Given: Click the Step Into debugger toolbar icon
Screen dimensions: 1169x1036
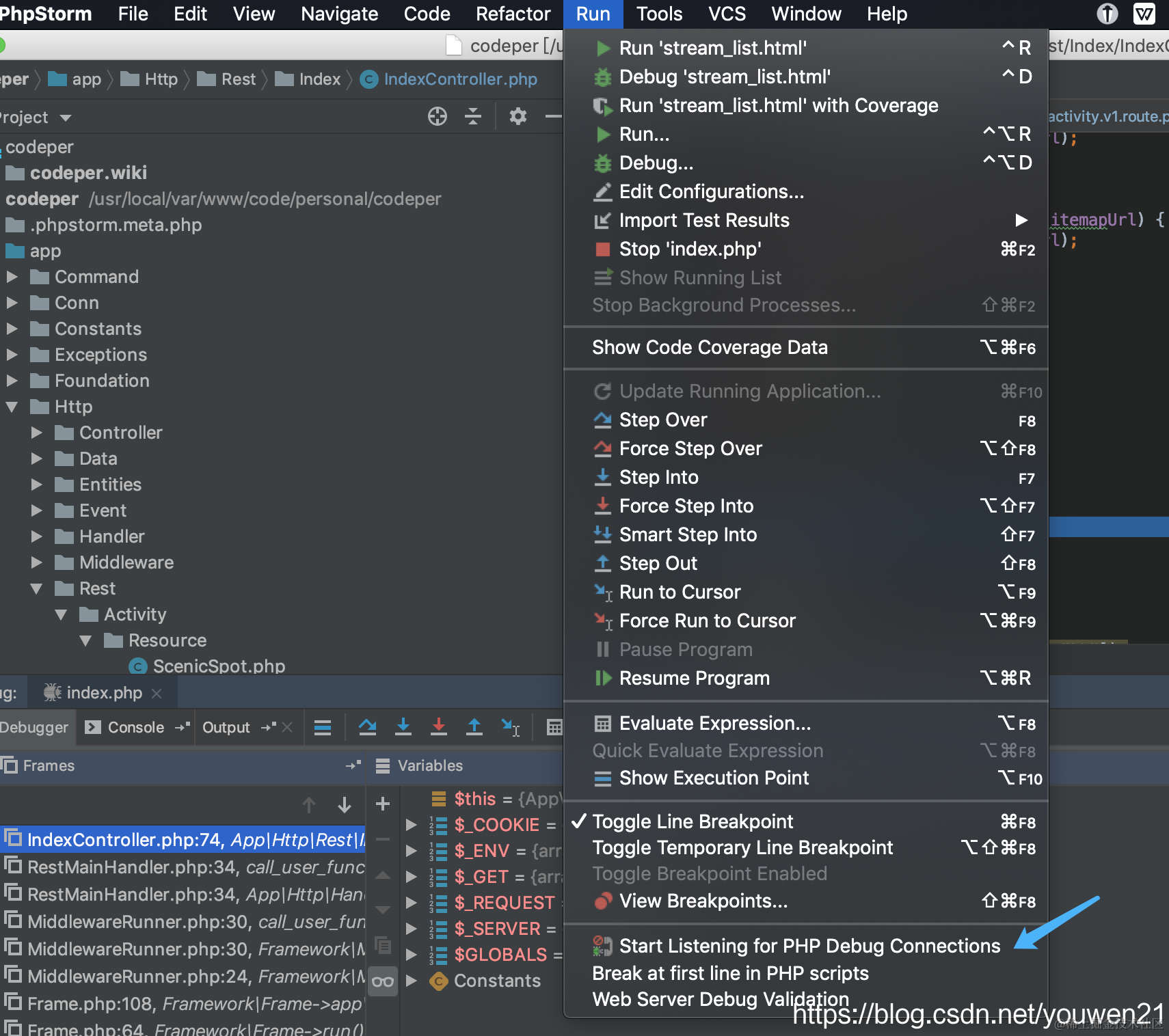Looking at the screenshot, I should click(x=403, y=727).
